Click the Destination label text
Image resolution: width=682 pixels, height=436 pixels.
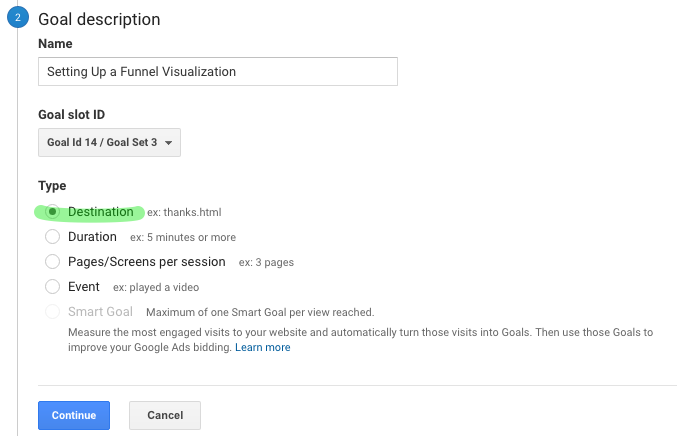point(100,212)
